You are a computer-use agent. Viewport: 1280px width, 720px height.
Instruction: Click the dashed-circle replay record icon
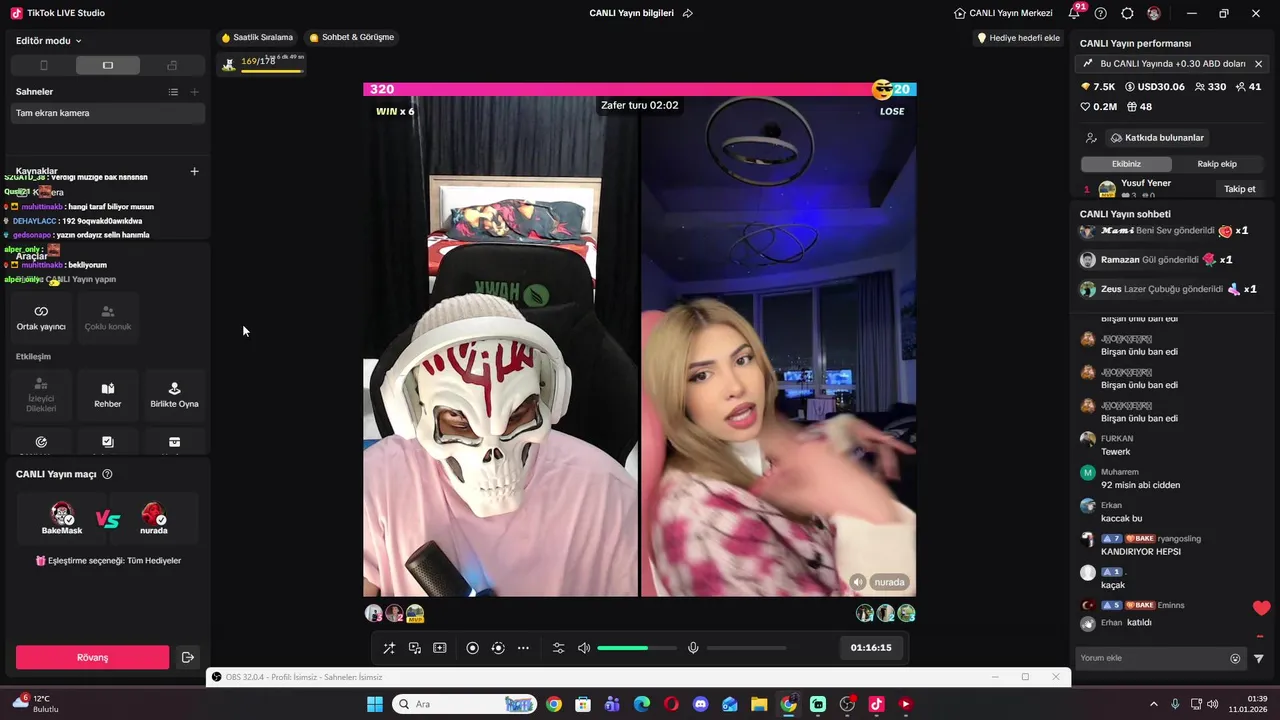pyautogui.click(x=498, y=648)
